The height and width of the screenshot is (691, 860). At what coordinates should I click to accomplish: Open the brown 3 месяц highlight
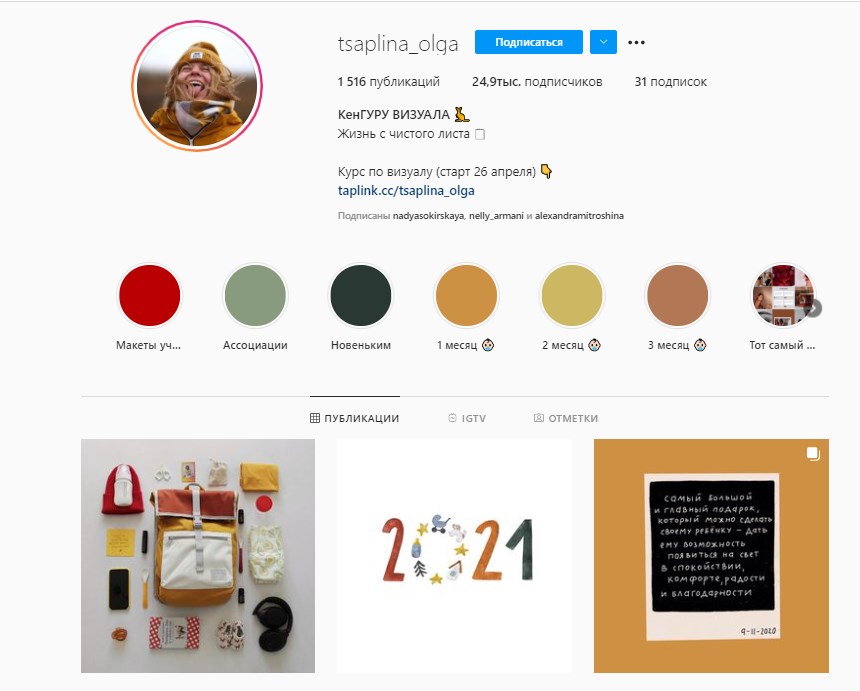point(677,296)
